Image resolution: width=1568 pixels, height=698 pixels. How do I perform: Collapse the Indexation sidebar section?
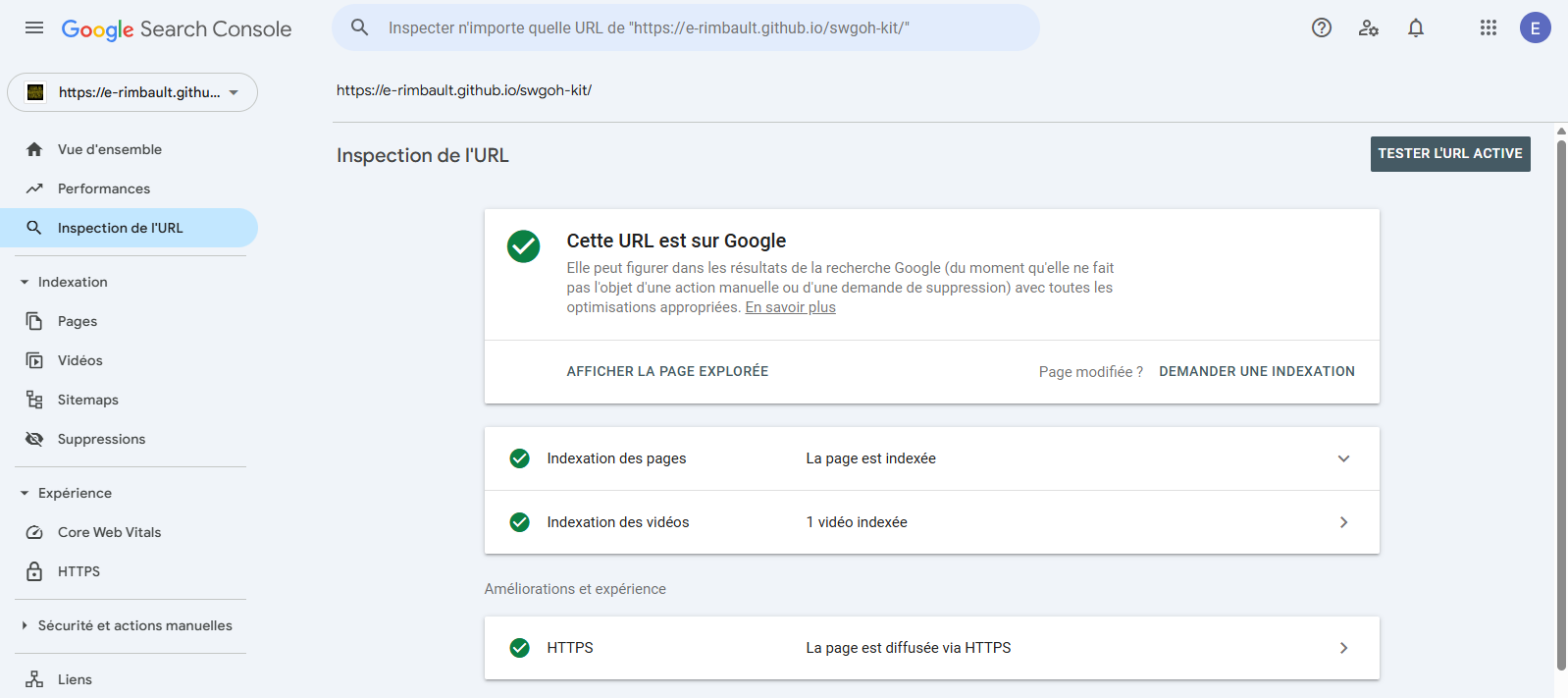[25, 282]
